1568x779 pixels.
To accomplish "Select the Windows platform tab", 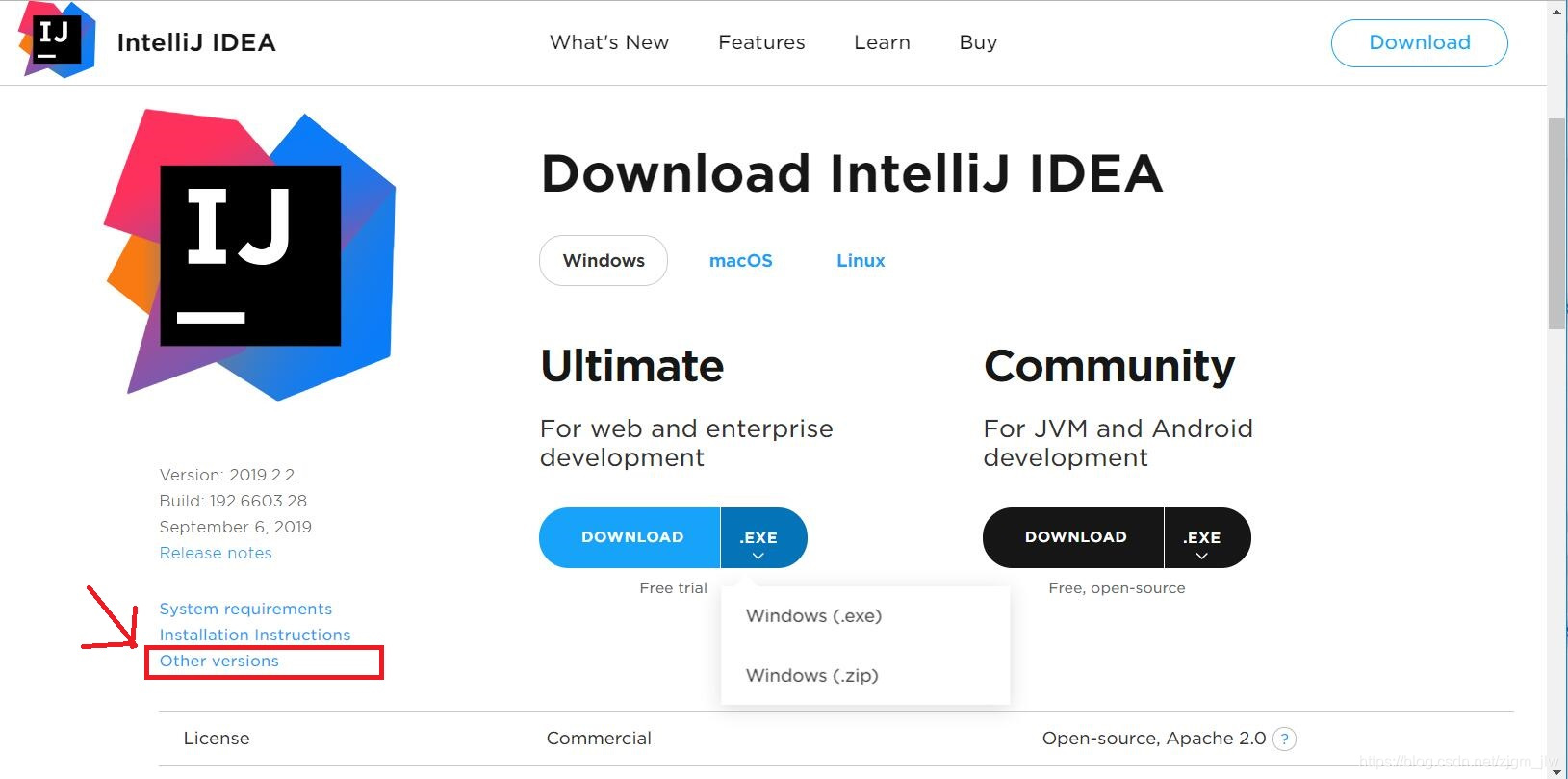I will click(604, 261).
